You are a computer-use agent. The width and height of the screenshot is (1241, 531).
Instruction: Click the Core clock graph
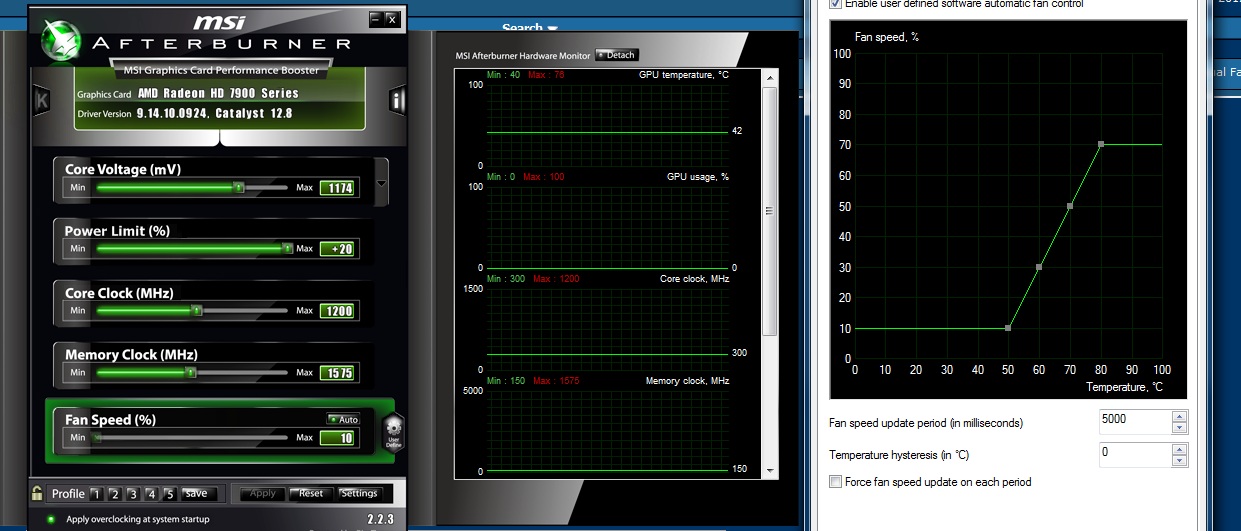coord(607,329)
